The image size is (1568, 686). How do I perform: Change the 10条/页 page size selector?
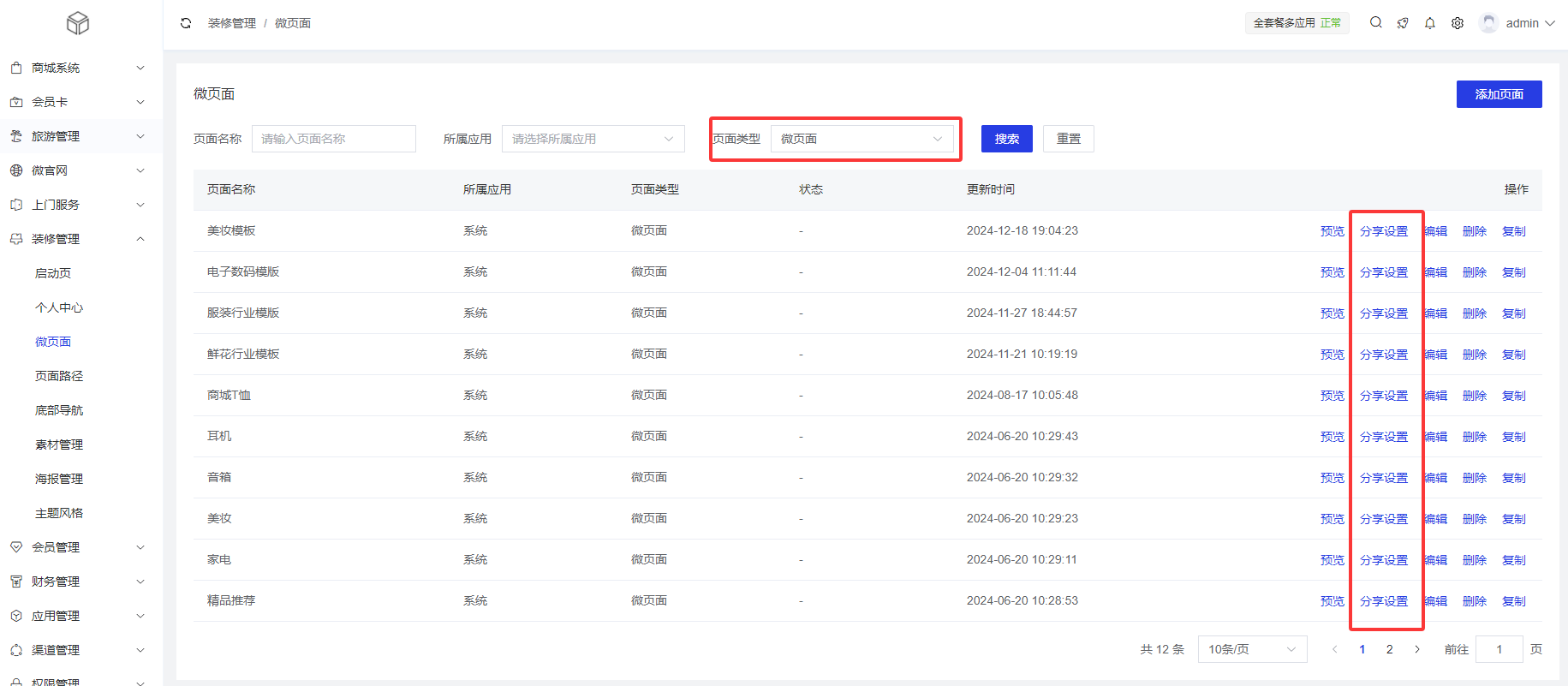click(1251, 649)
